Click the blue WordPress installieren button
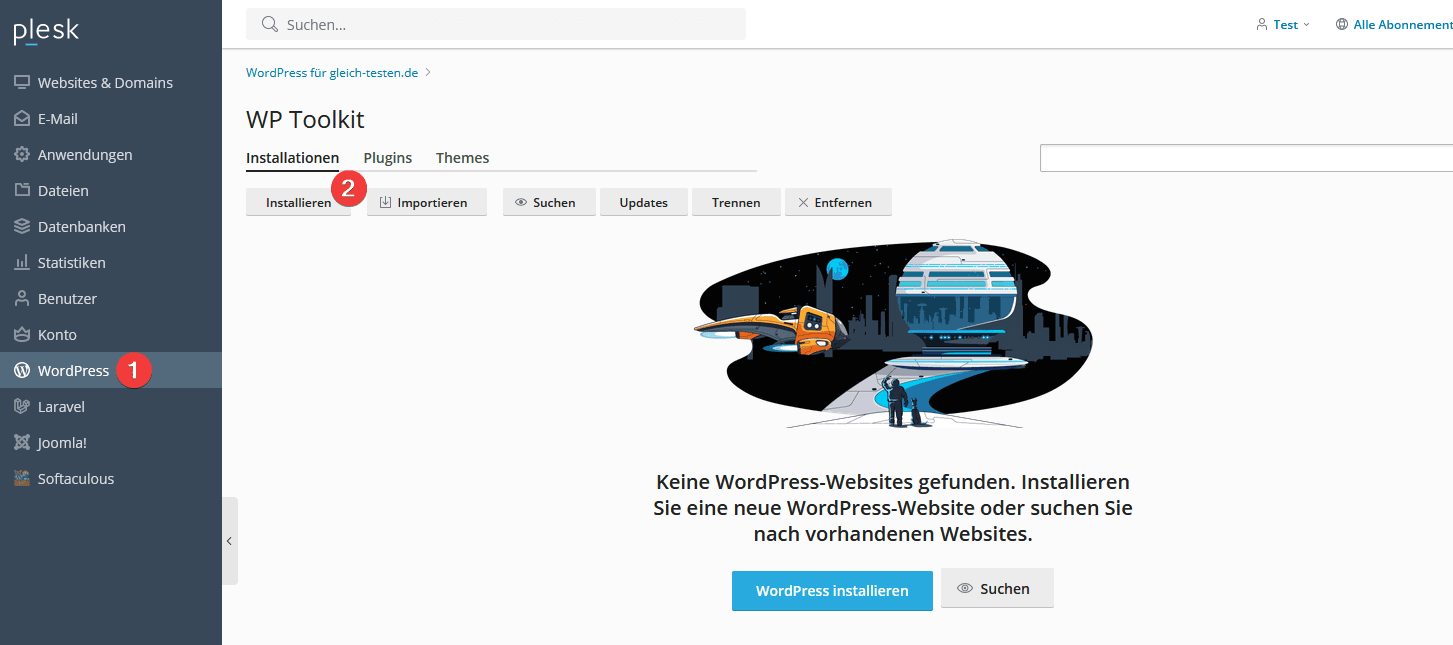Screen dimensions: 1453x645 coord(832,591)
